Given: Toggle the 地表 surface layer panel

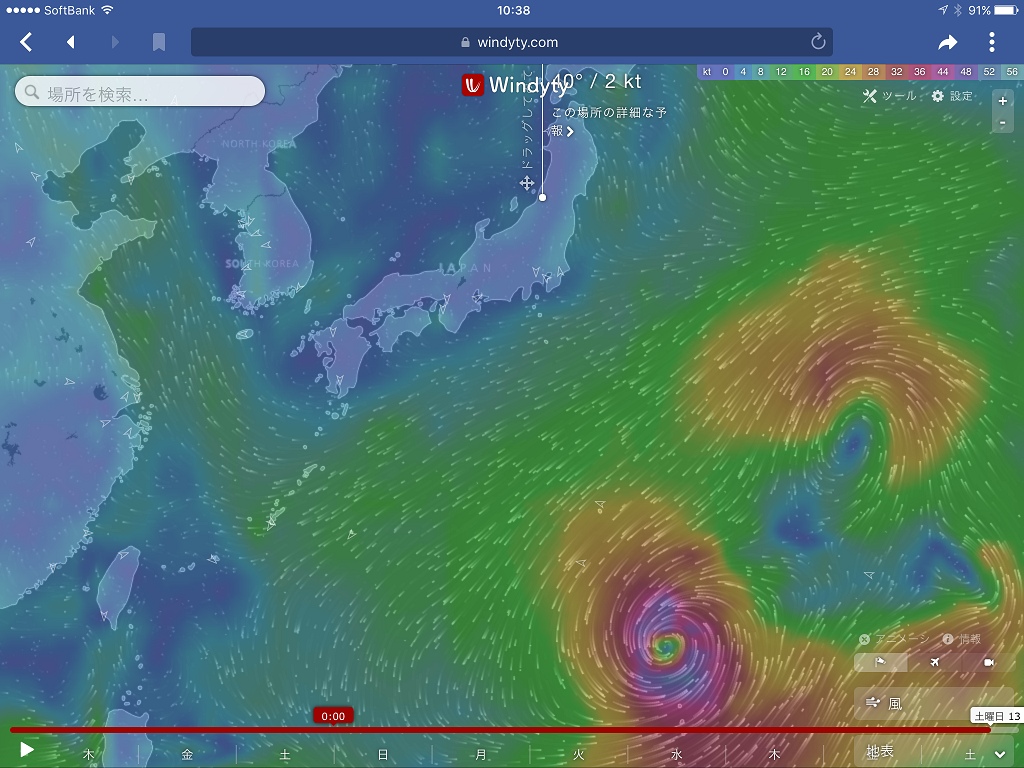Looking at the screenshot, I should [882, 751].
